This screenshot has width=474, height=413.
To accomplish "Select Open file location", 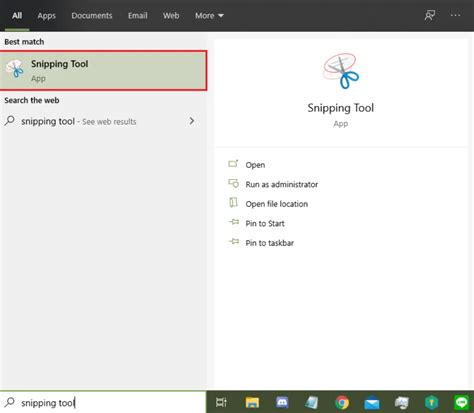I will [x=277, y=204].
